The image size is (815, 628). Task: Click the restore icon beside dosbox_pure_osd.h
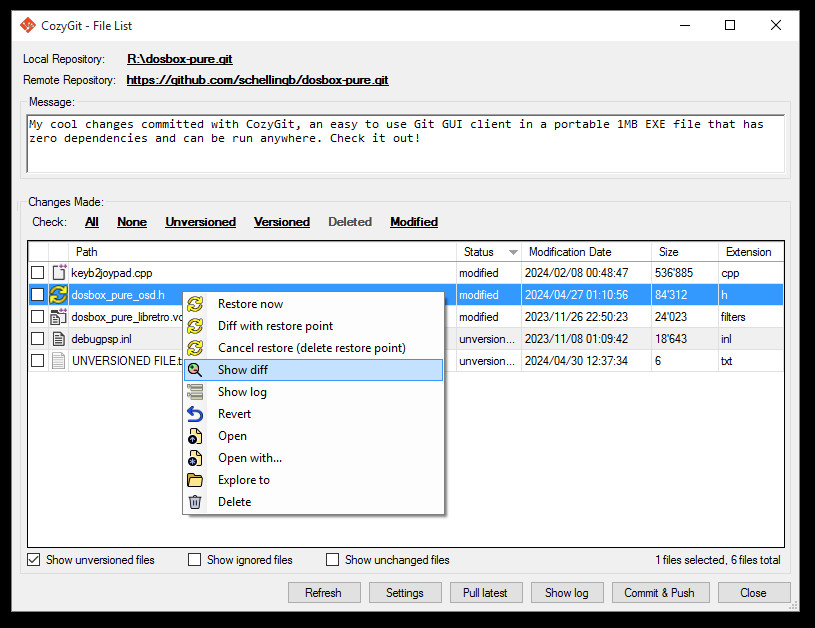(58, 295)
